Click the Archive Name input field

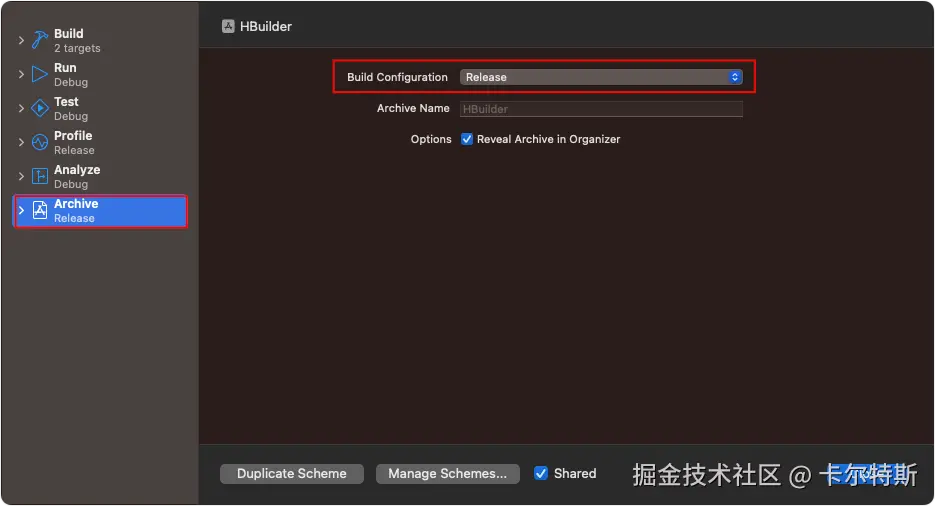601,108
